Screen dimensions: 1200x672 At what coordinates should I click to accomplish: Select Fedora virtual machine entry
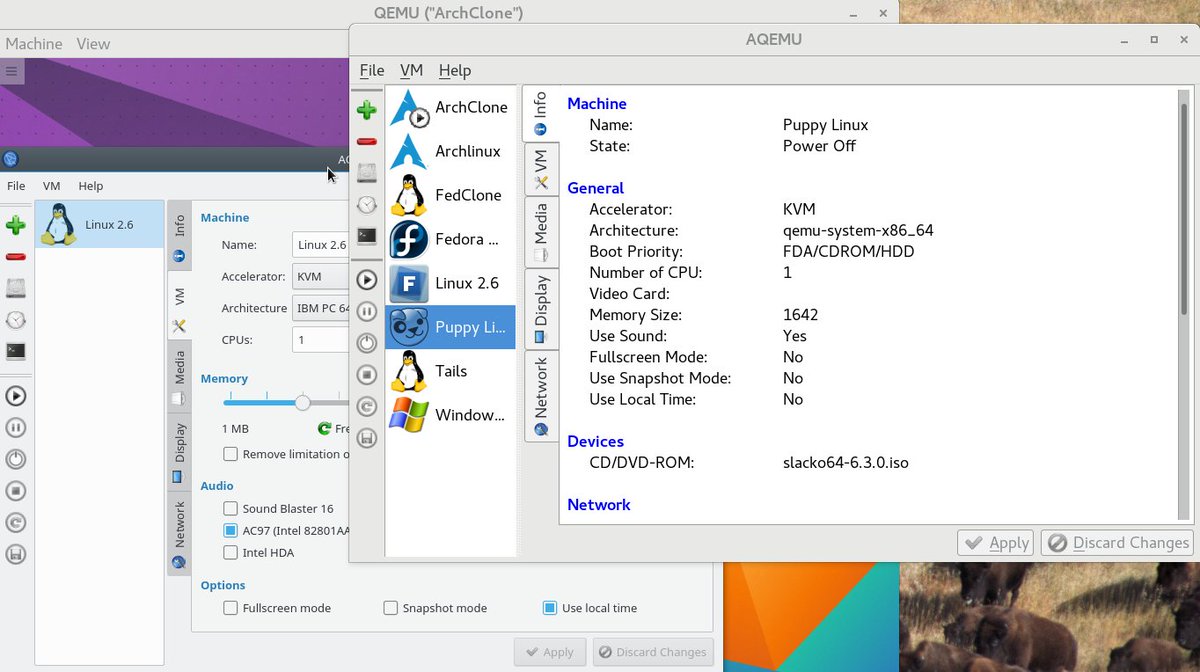point(450,239)
